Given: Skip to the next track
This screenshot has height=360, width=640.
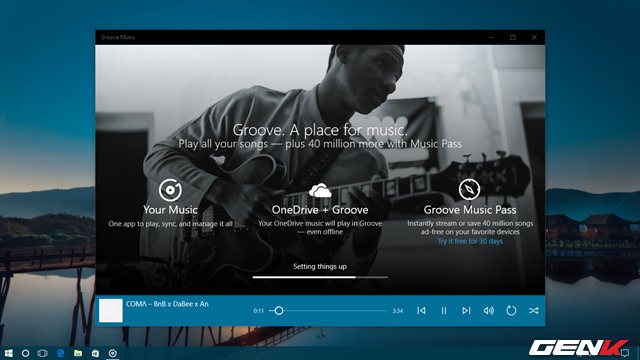Looking at the screenshot, I should tap(466, 311).
